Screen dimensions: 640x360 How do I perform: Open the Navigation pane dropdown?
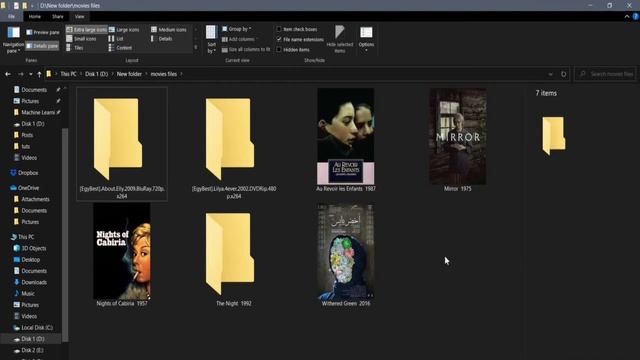pyautogui.click(x=13, y=40)
